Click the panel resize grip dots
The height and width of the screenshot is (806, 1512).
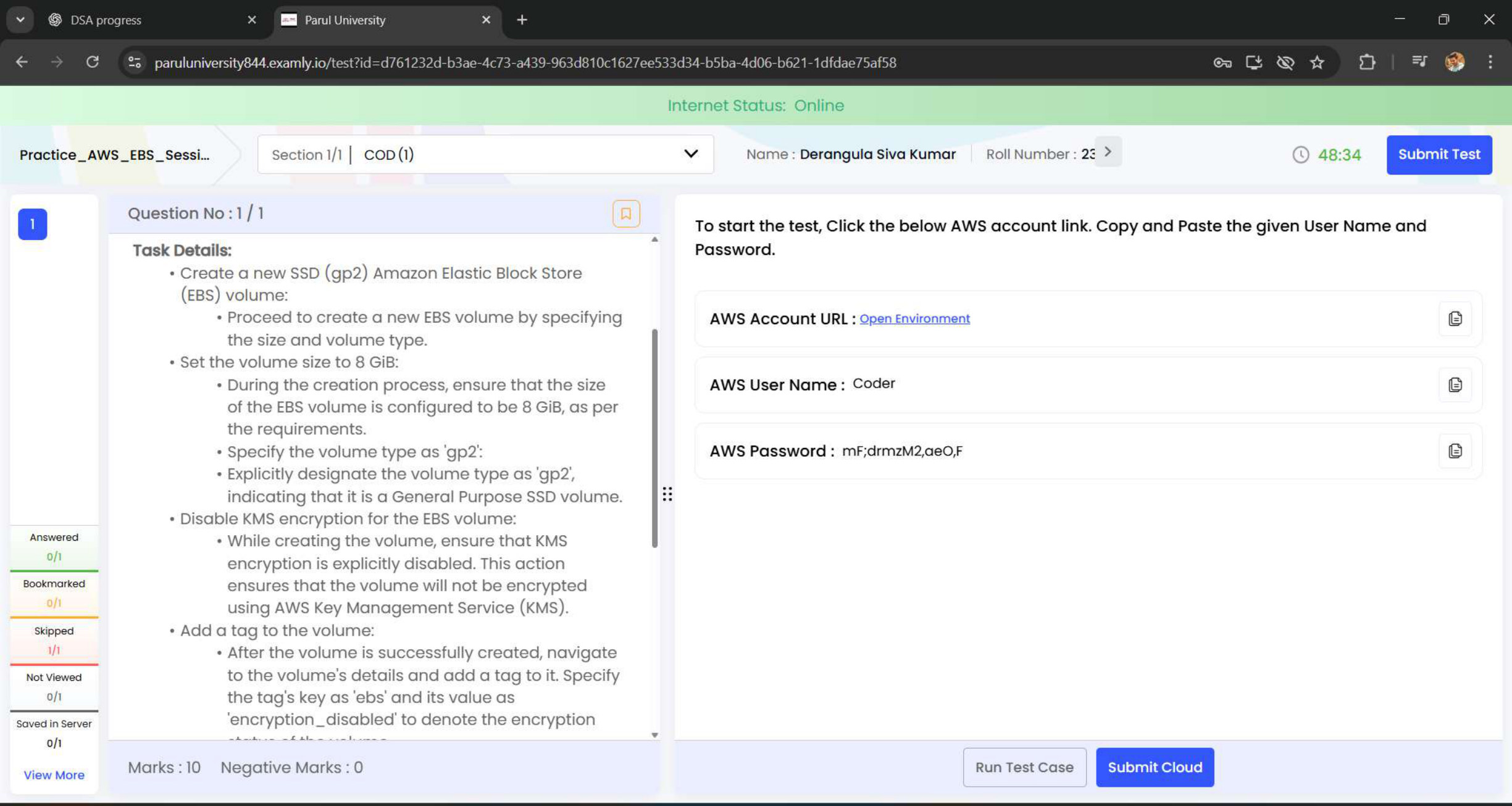(x=667, y=494)
